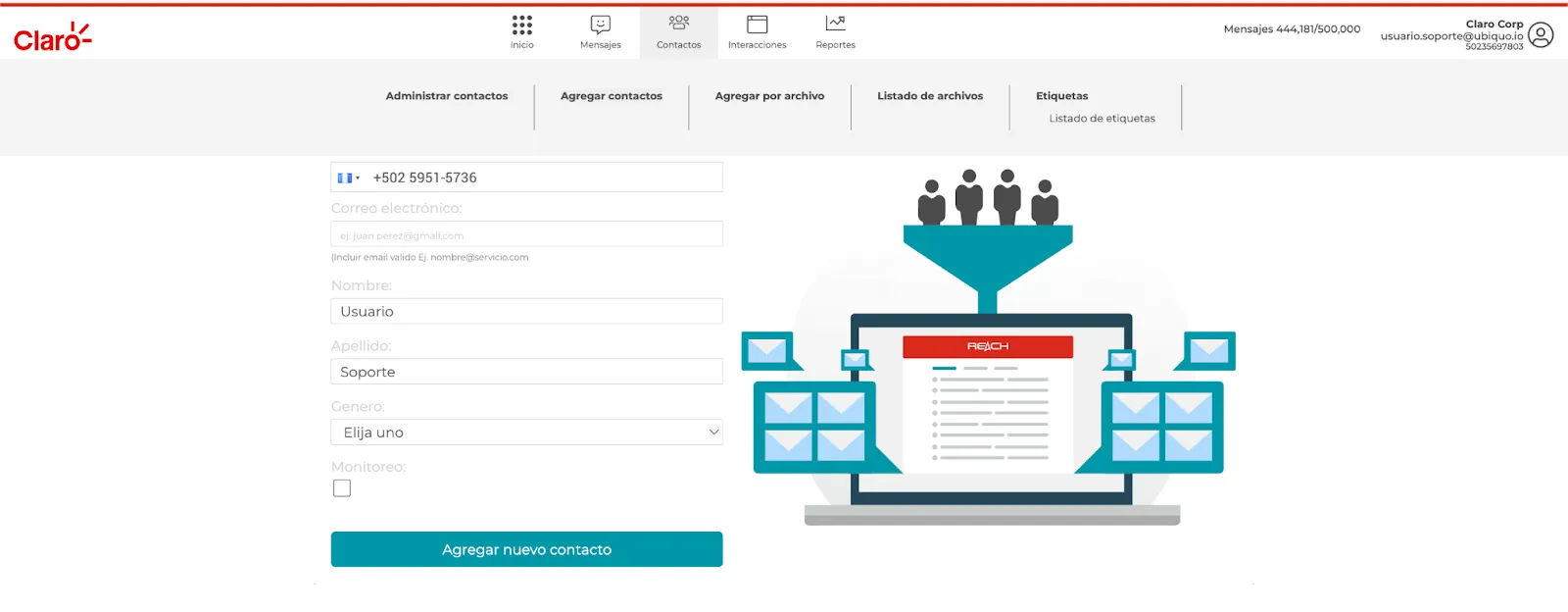
Task: Open the Guatemala flag country selector
Action: click(348, 178)
